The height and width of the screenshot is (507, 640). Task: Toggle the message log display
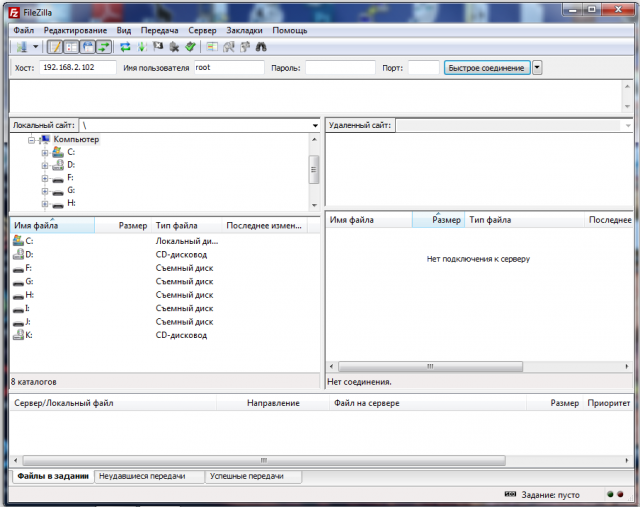tap(55, 47)
